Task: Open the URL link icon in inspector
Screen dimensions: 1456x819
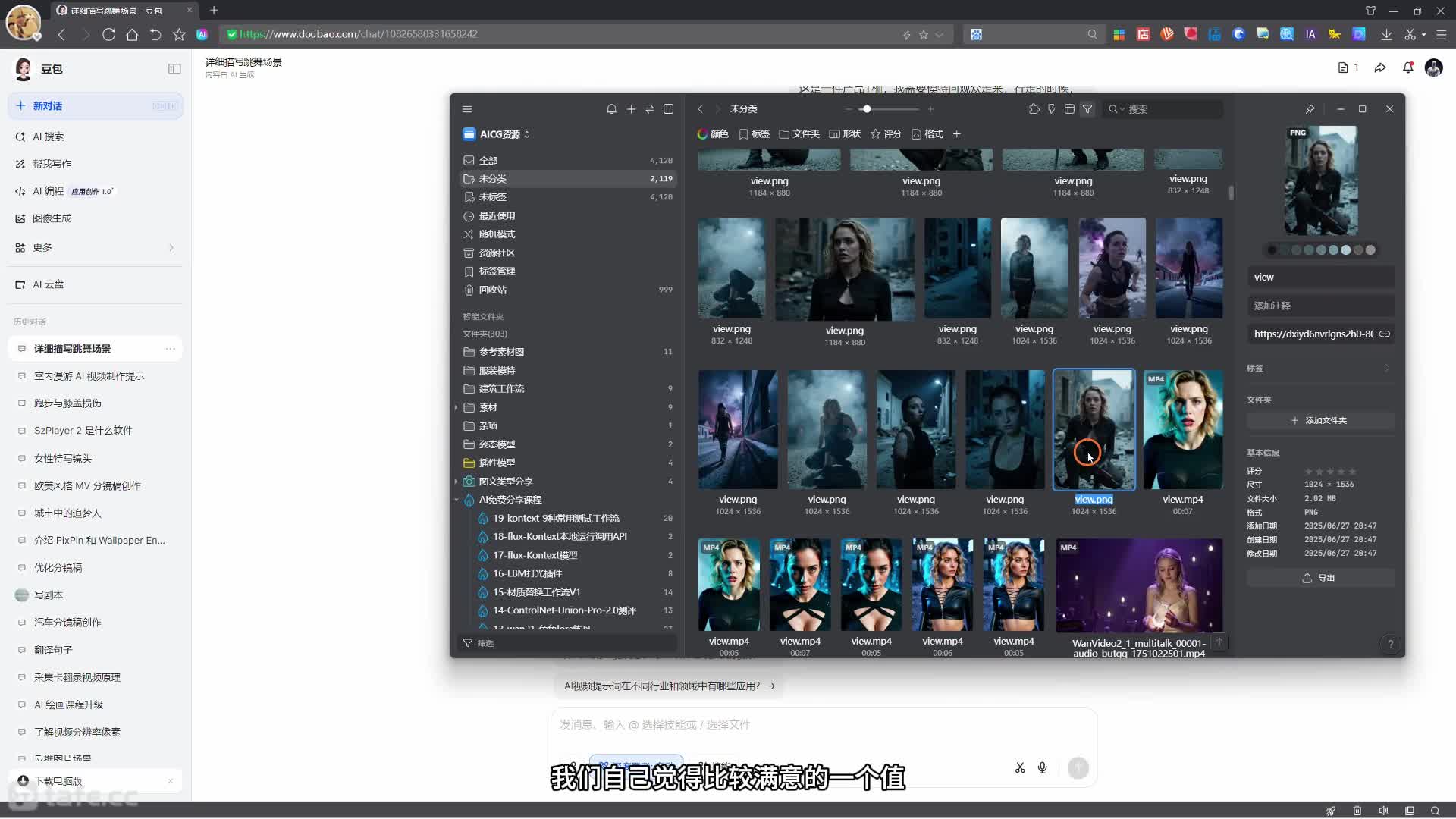Action: [1385, 334]
